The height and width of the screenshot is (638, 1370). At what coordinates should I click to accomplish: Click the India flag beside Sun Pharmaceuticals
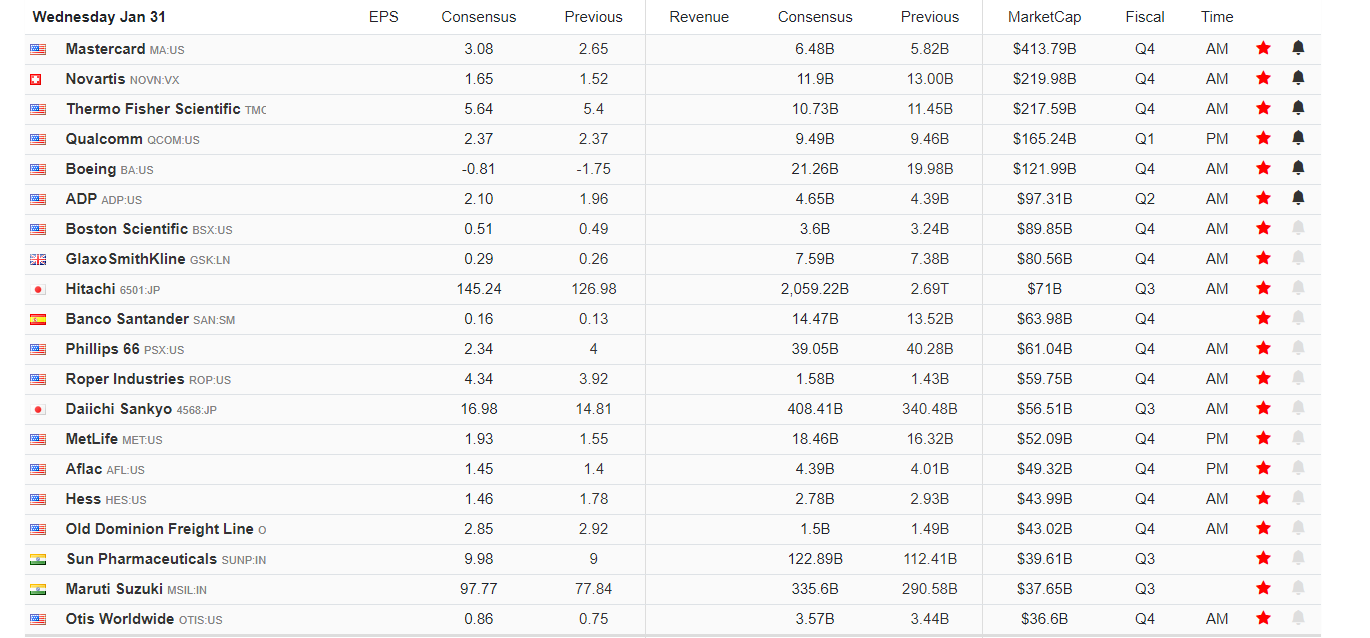click(x=38, y=559)
